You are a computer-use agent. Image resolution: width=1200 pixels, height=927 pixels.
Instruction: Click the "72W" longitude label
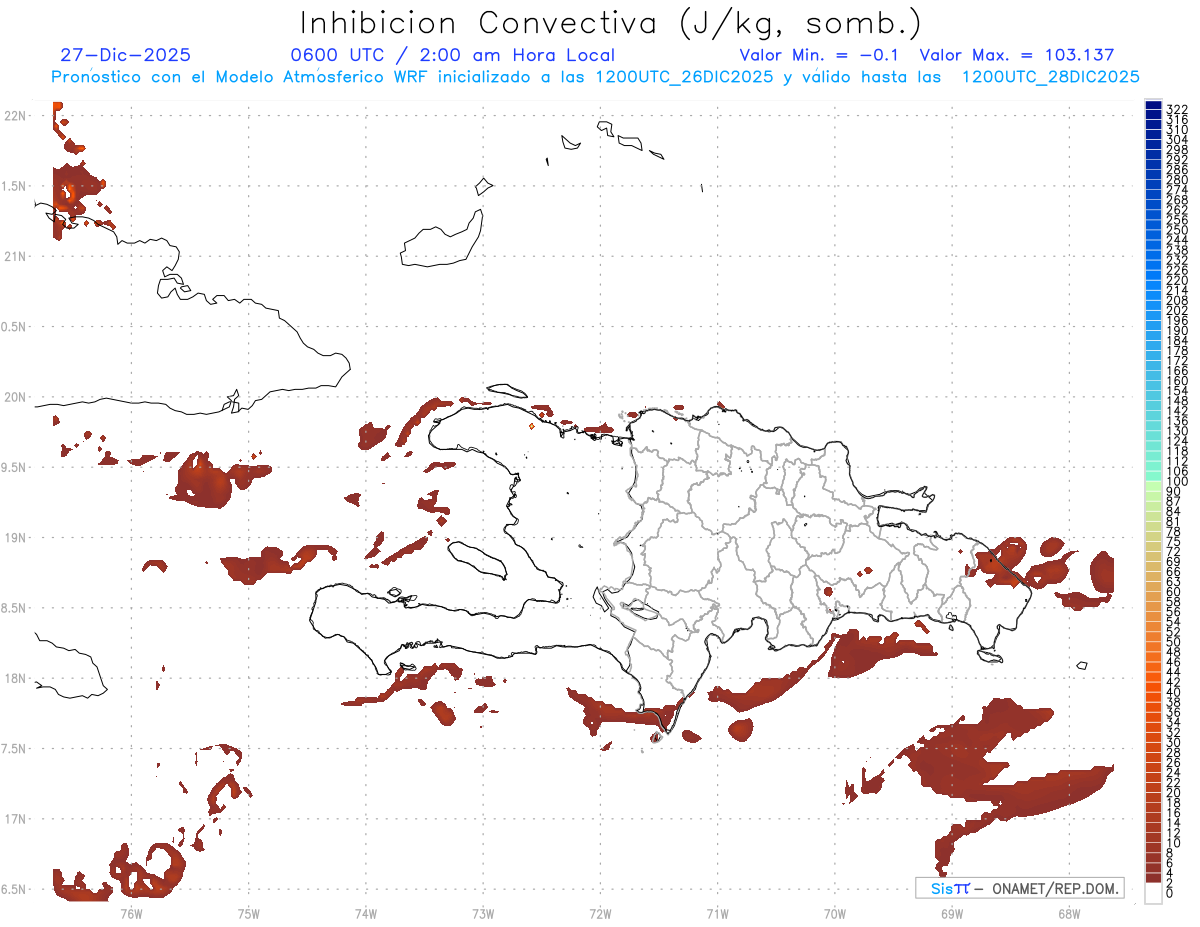[x=600, y=913]
